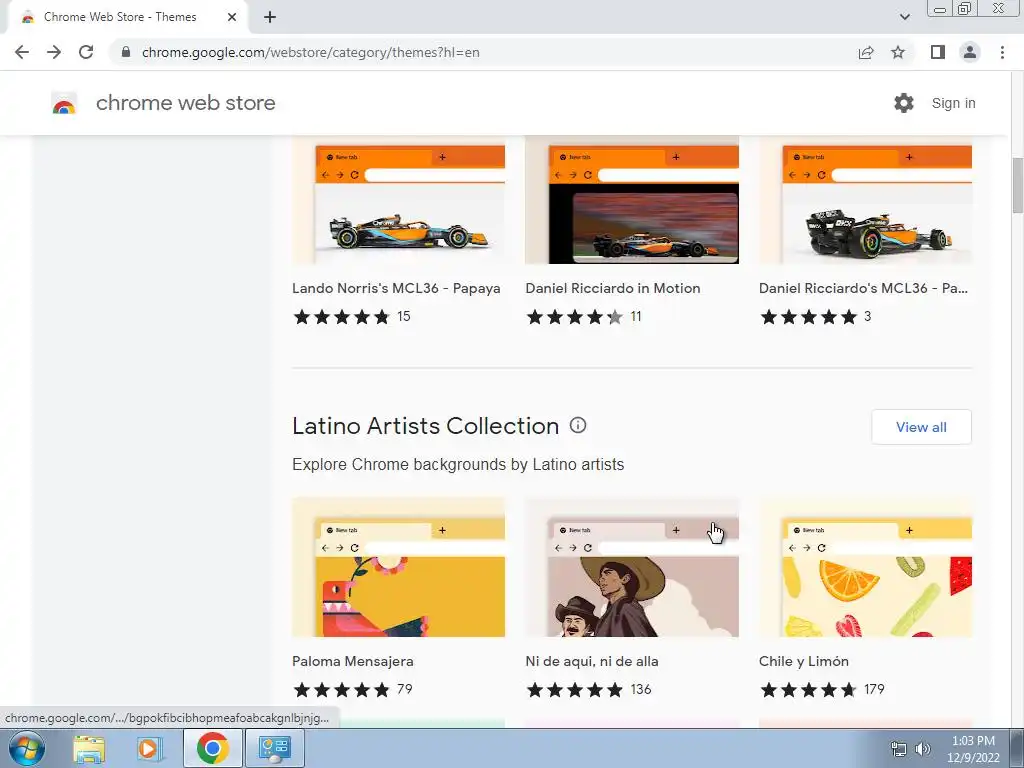Click the Daniel Ricciardo in Motion title
This screenshot has height=768, width=1024.
point(613,288)
